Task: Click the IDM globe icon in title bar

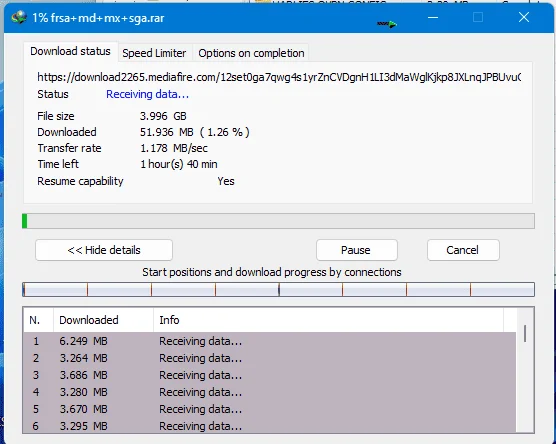Action: [x=19, y=17]
